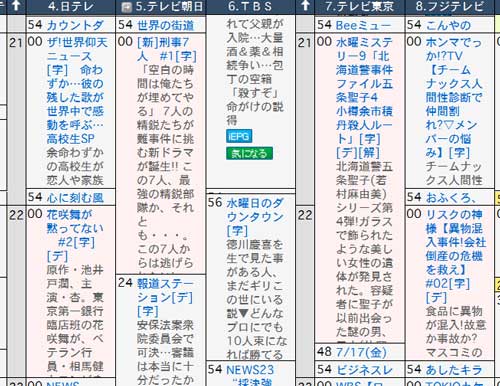Click description text 安保法案衆院委員会で
Image resolution: width=500 pixels, height=386 pixels.
coord(165,332)
